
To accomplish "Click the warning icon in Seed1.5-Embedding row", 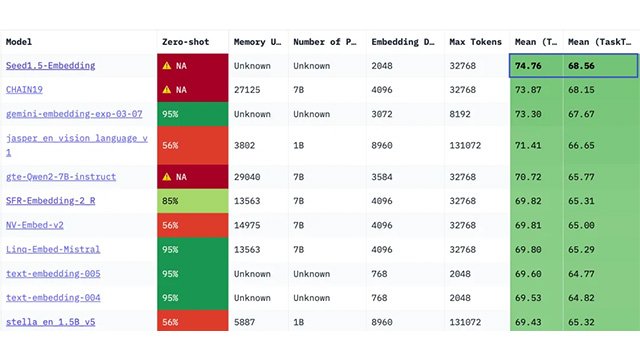I will click(167, 66).
